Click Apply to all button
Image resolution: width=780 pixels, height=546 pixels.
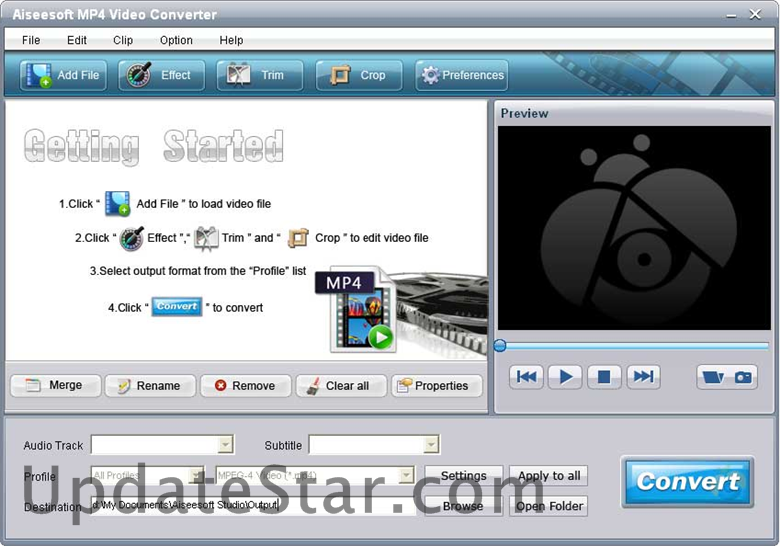point(549,476)
